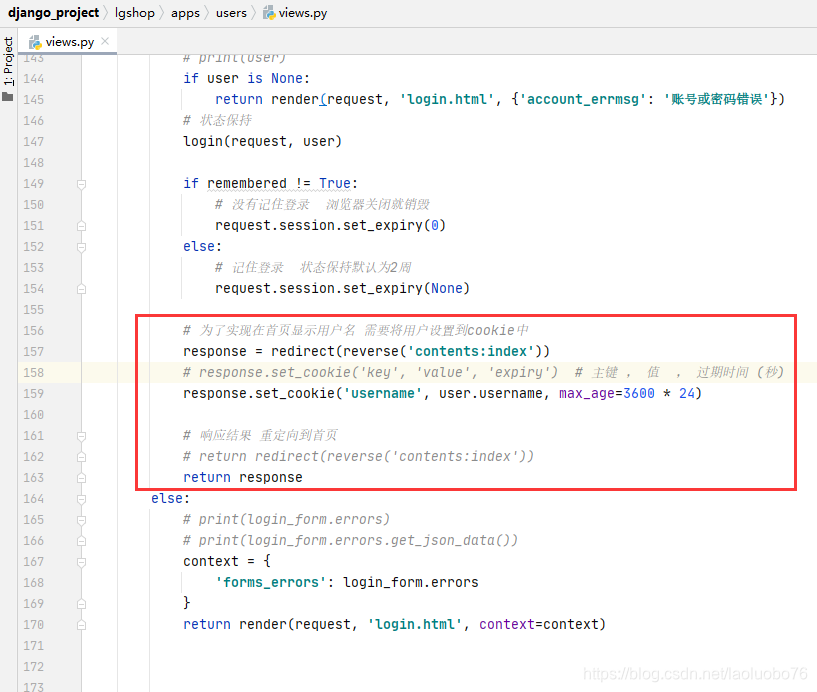Click '# print(login_form.errors)' comment
Image resolution: width=817 pixels, height=692 pixels.
click(x=286, y=520)
